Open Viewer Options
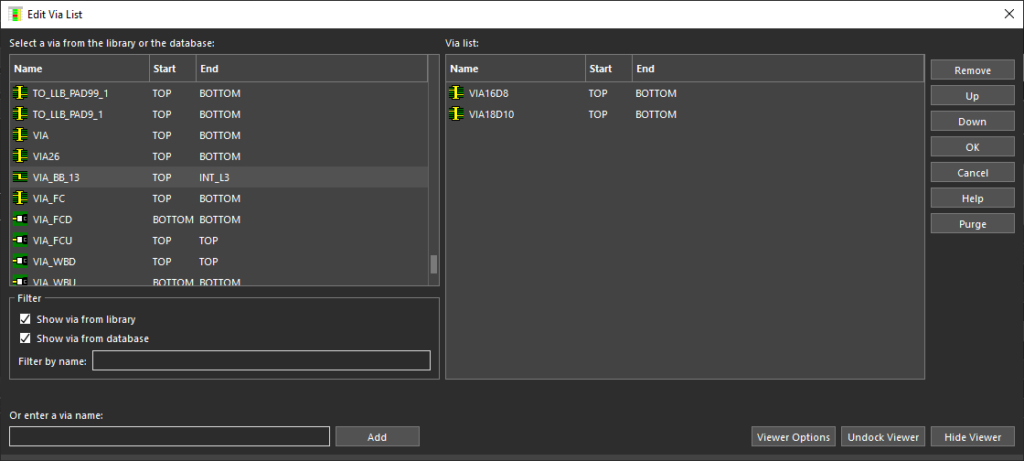Screen dimensions: 1024x461 (x=793, y=437)
